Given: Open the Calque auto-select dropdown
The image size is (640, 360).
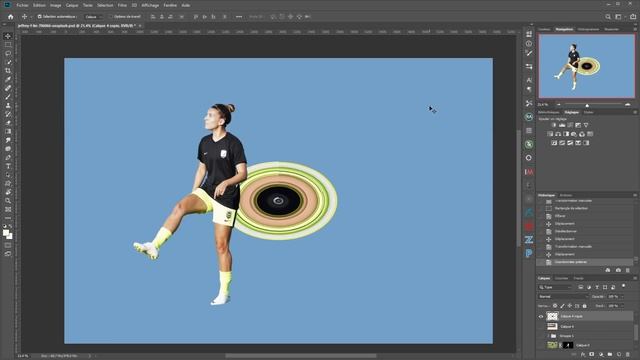Looking at the screenshot, I should [93, 17].
